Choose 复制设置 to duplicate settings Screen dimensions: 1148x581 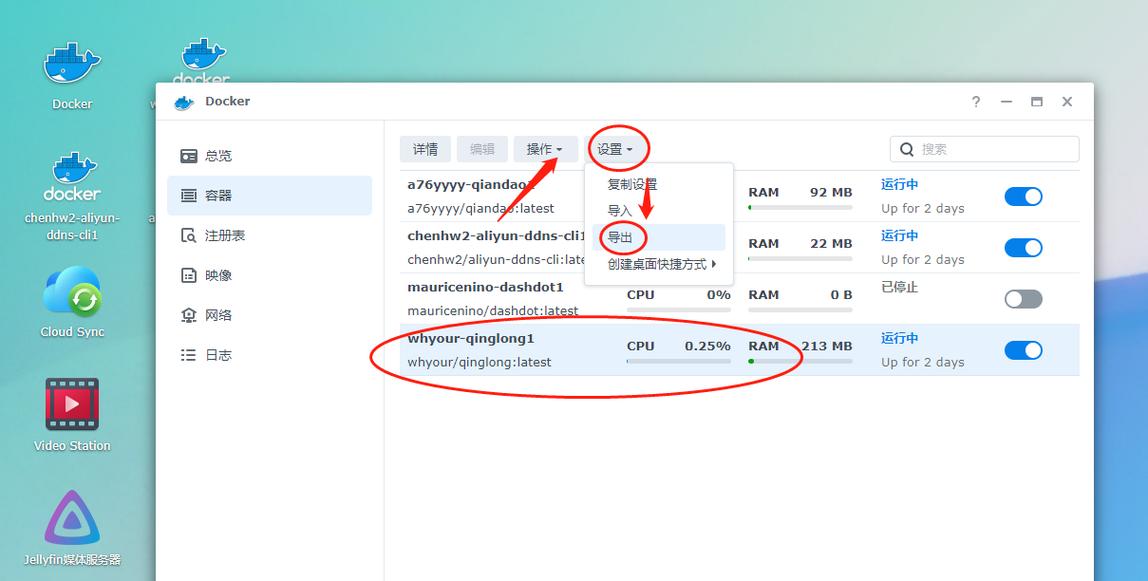coord(633,184)
